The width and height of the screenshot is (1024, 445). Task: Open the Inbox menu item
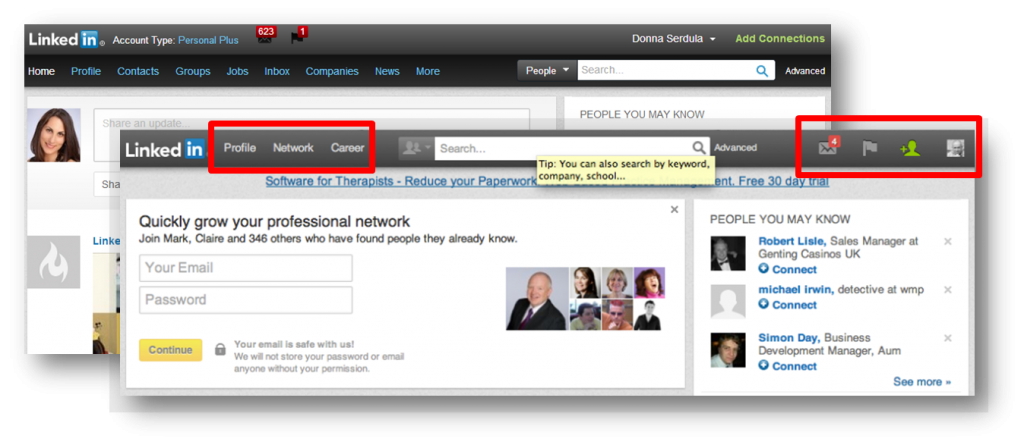coord(277,71)
